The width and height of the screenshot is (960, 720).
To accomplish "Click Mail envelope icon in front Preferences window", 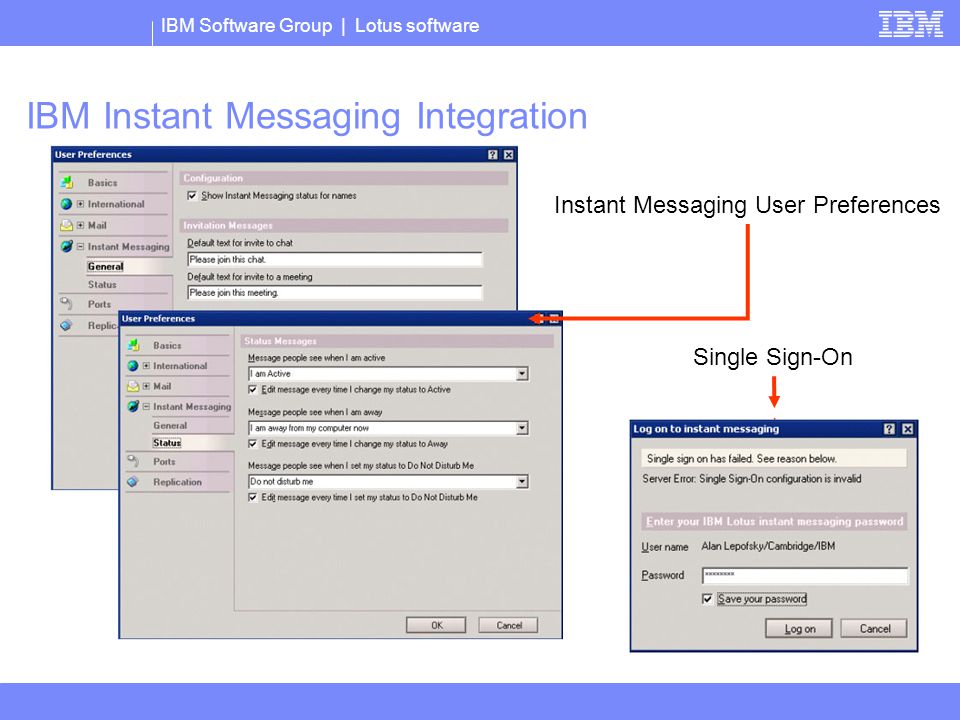I will point(133,386).
